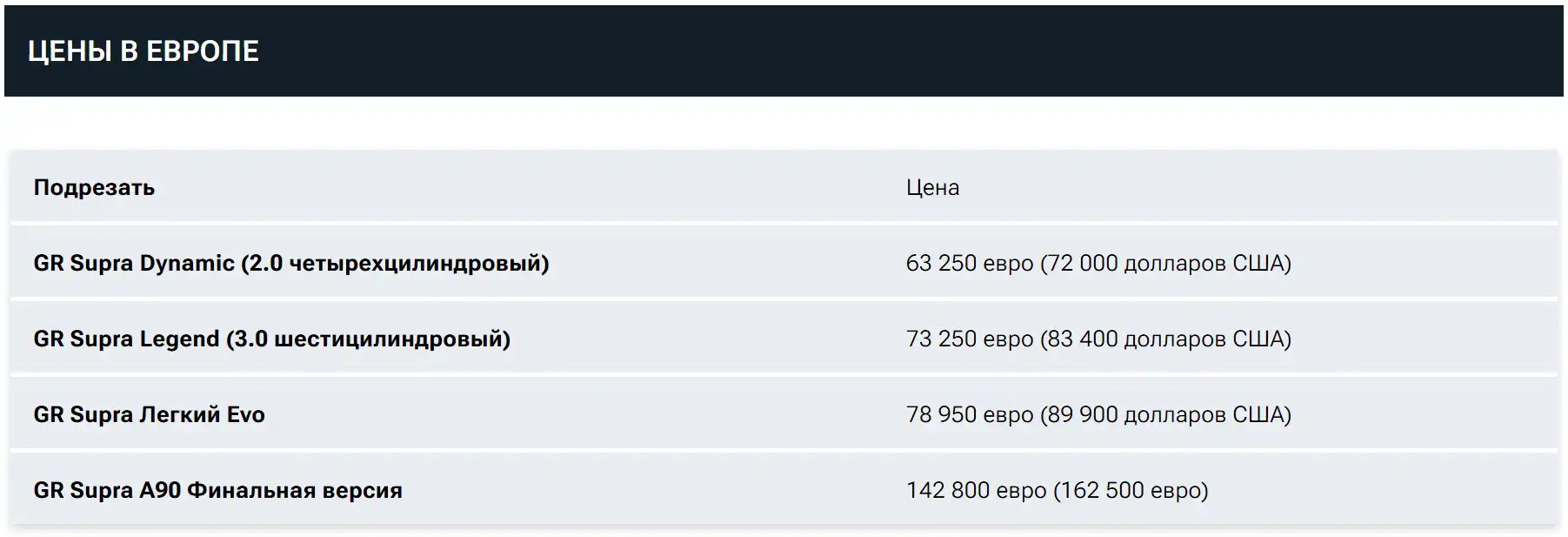Click the 162 500 евро conversion text
1568x537 pixels.
(1131, 490)
